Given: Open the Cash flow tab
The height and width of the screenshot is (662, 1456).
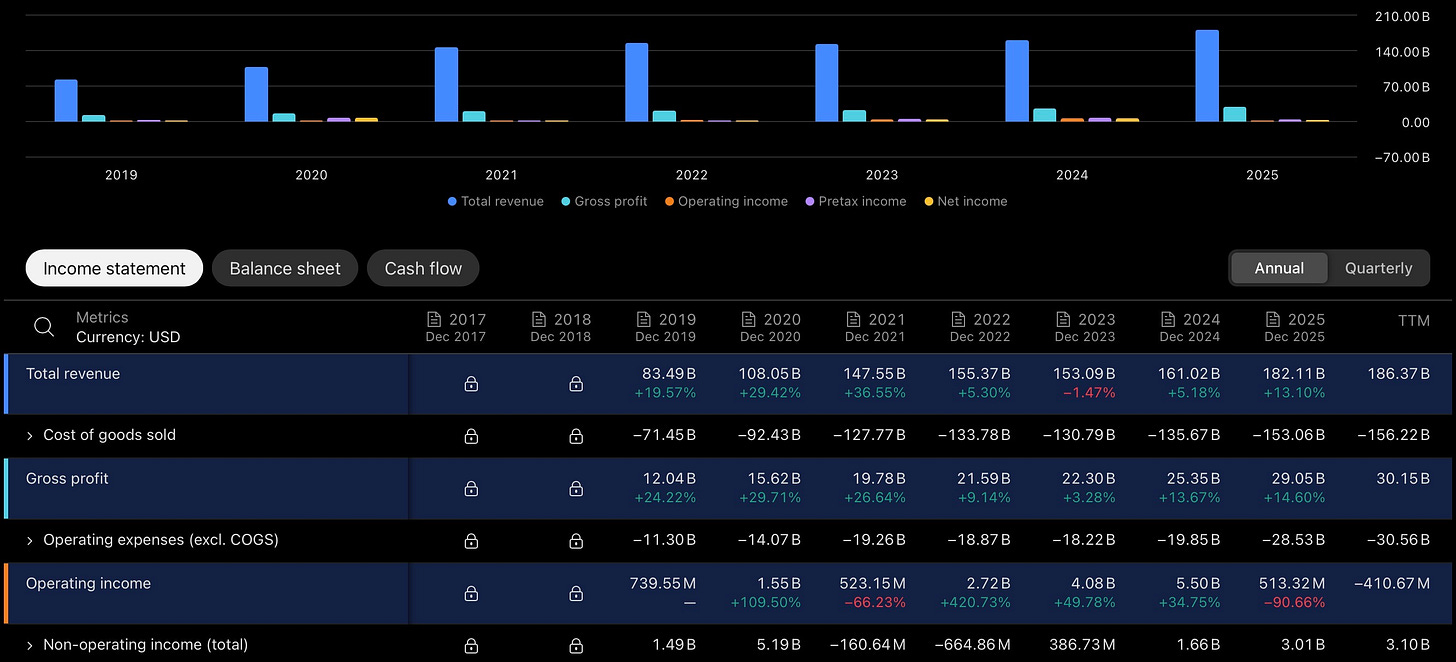Looking at the screenshot, I should point(423,268).
